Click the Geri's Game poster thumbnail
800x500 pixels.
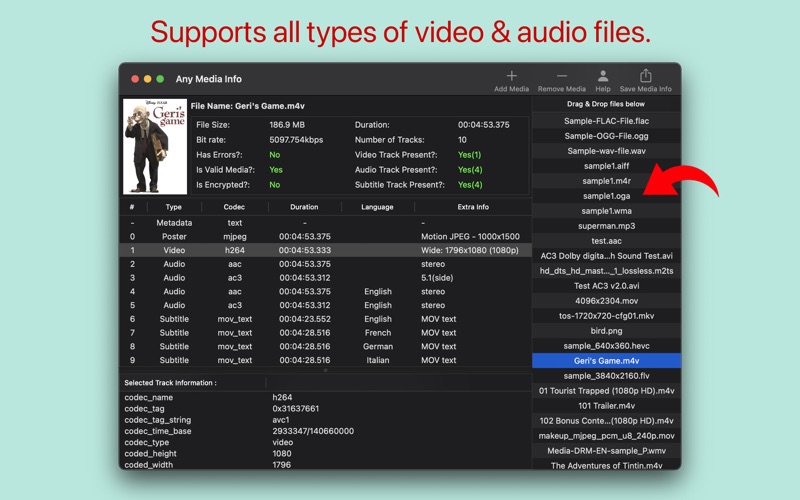155,146
